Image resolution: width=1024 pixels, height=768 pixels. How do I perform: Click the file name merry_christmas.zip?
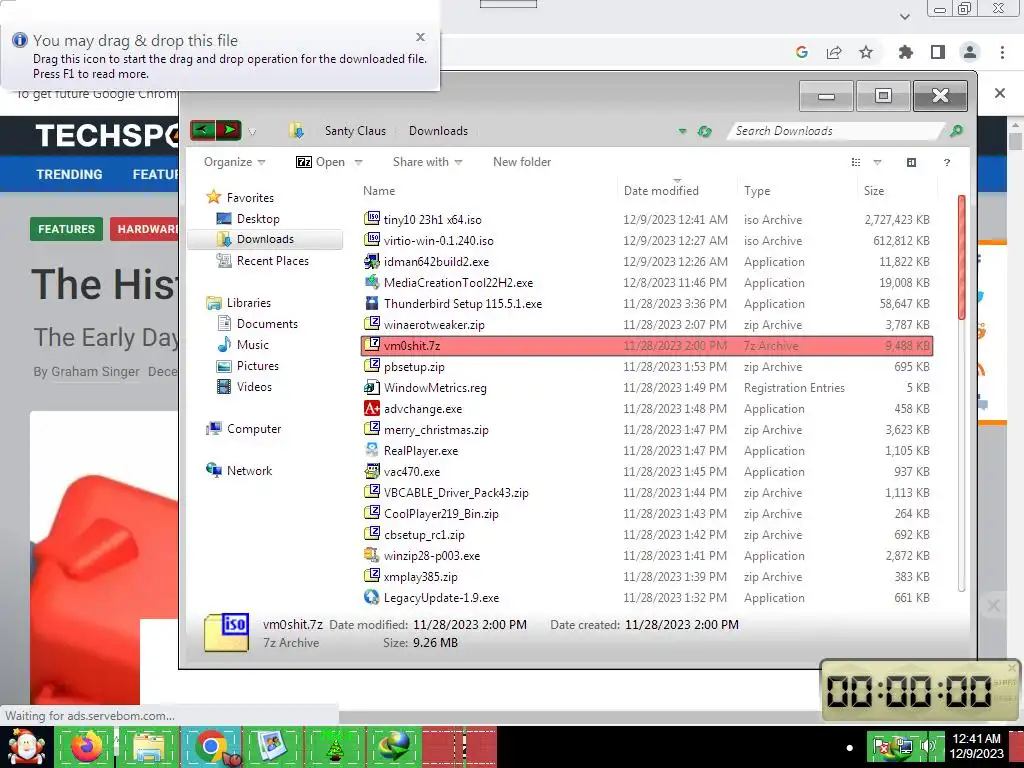pos(436,430)
